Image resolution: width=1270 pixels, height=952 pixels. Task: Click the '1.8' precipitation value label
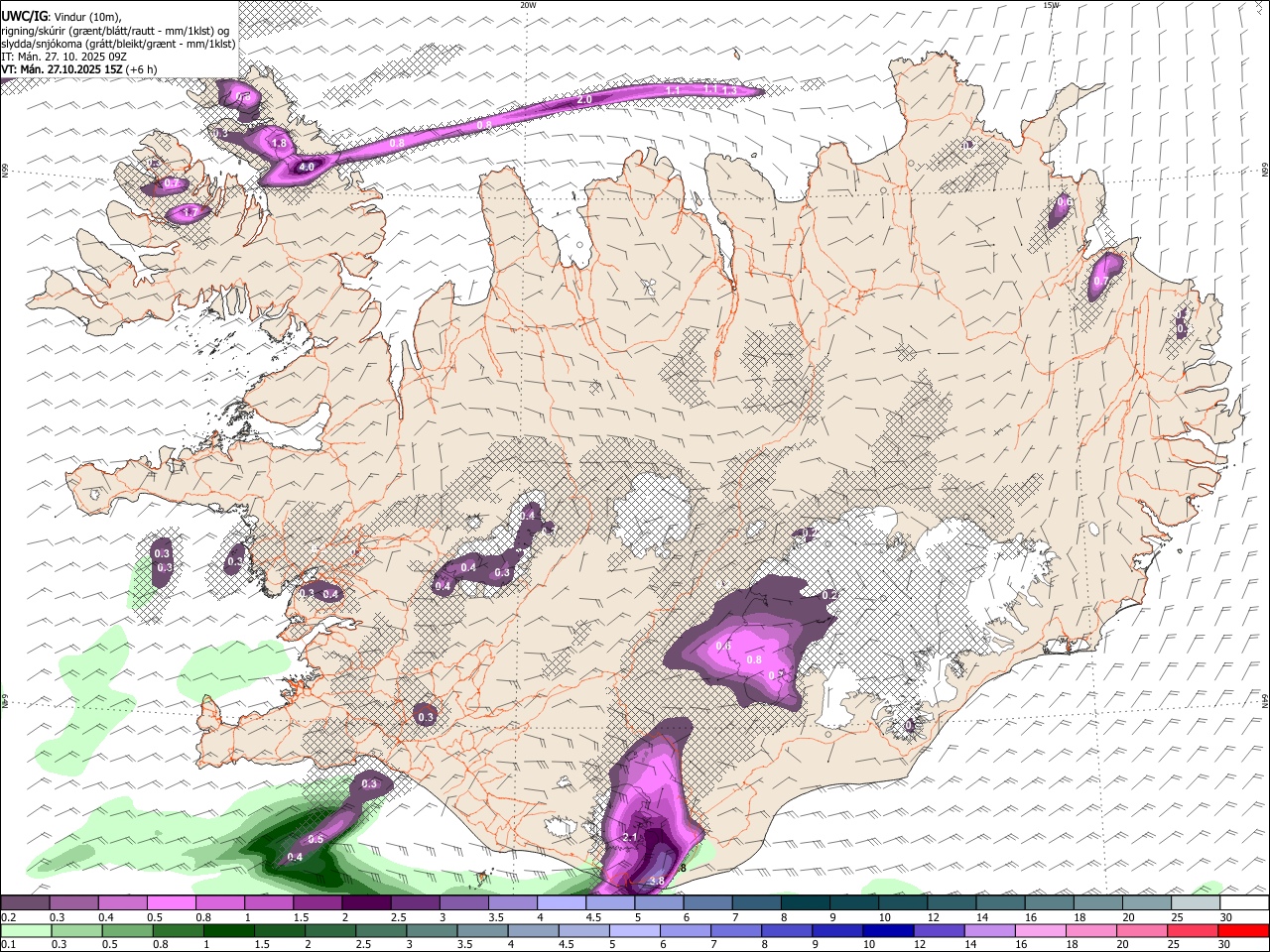click(279, 144)
